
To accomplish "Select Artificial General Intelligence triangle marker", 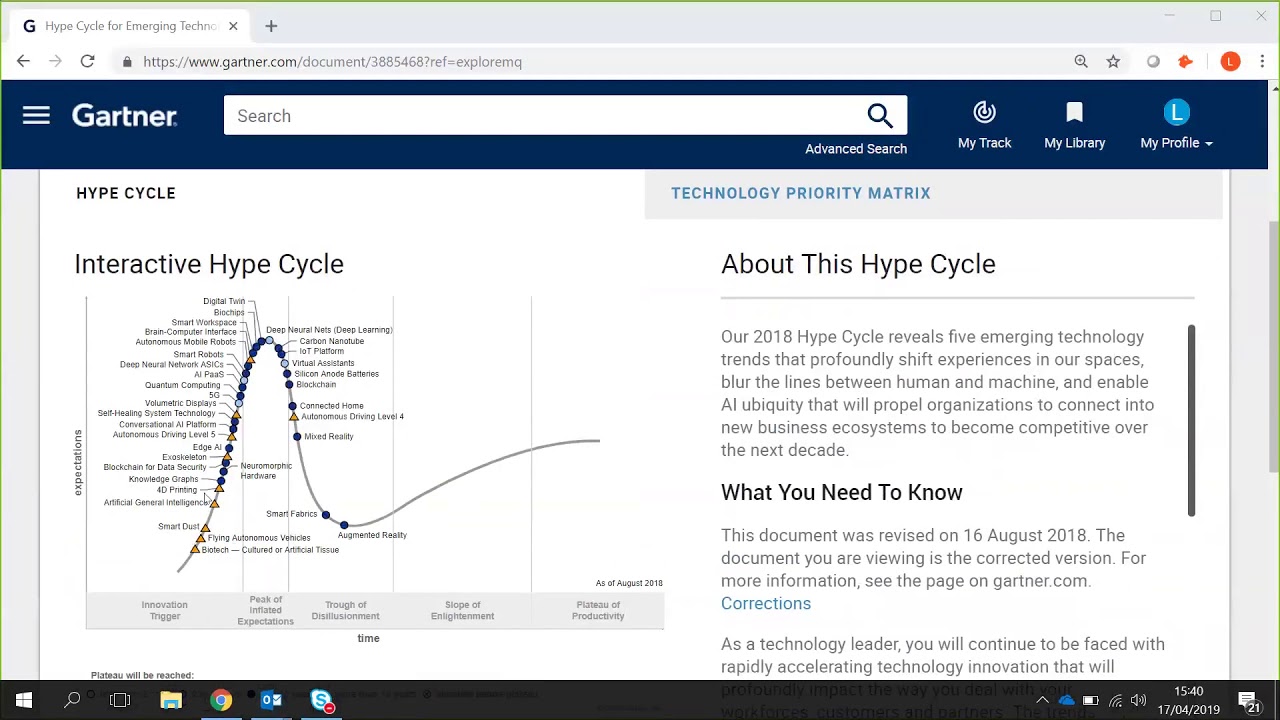I will tap(214, 503).
